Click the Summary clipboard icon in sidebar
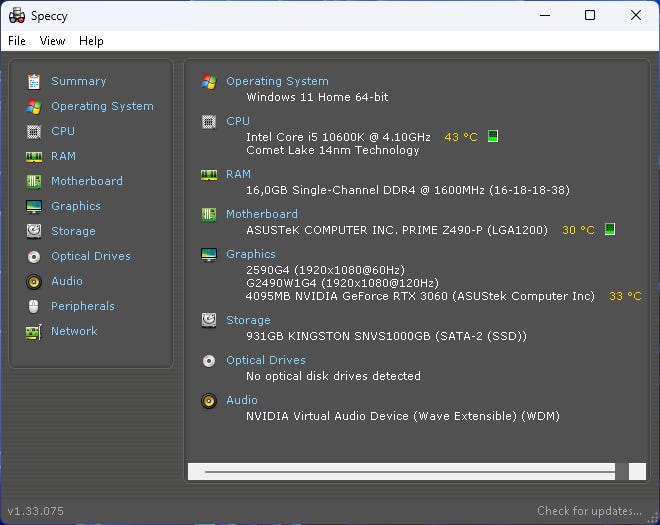Image resolution: width=660 pixels, height=525 pixels. click(x=34, y=82)
